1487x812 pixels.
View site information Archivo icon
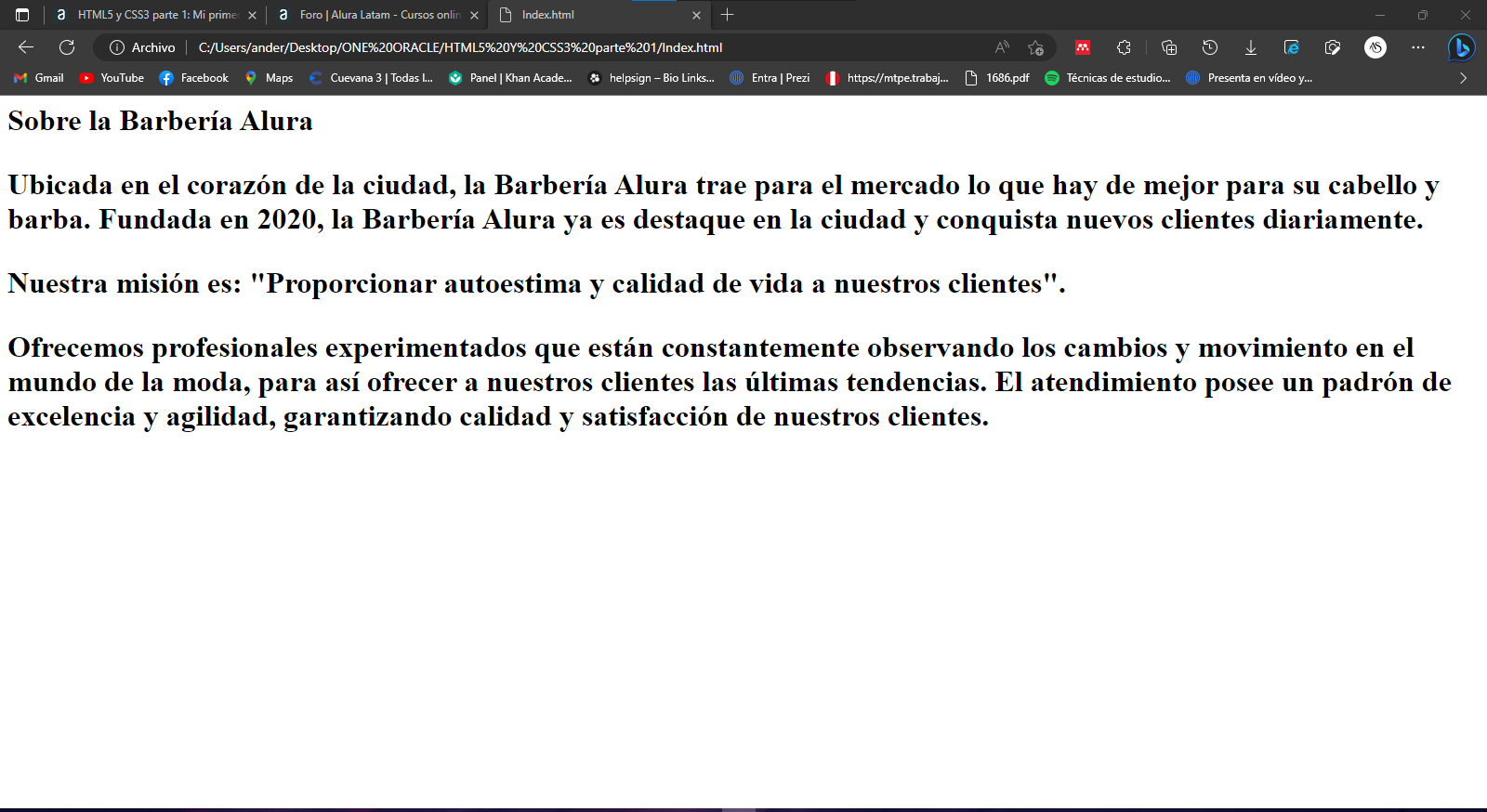coord(142,47)
